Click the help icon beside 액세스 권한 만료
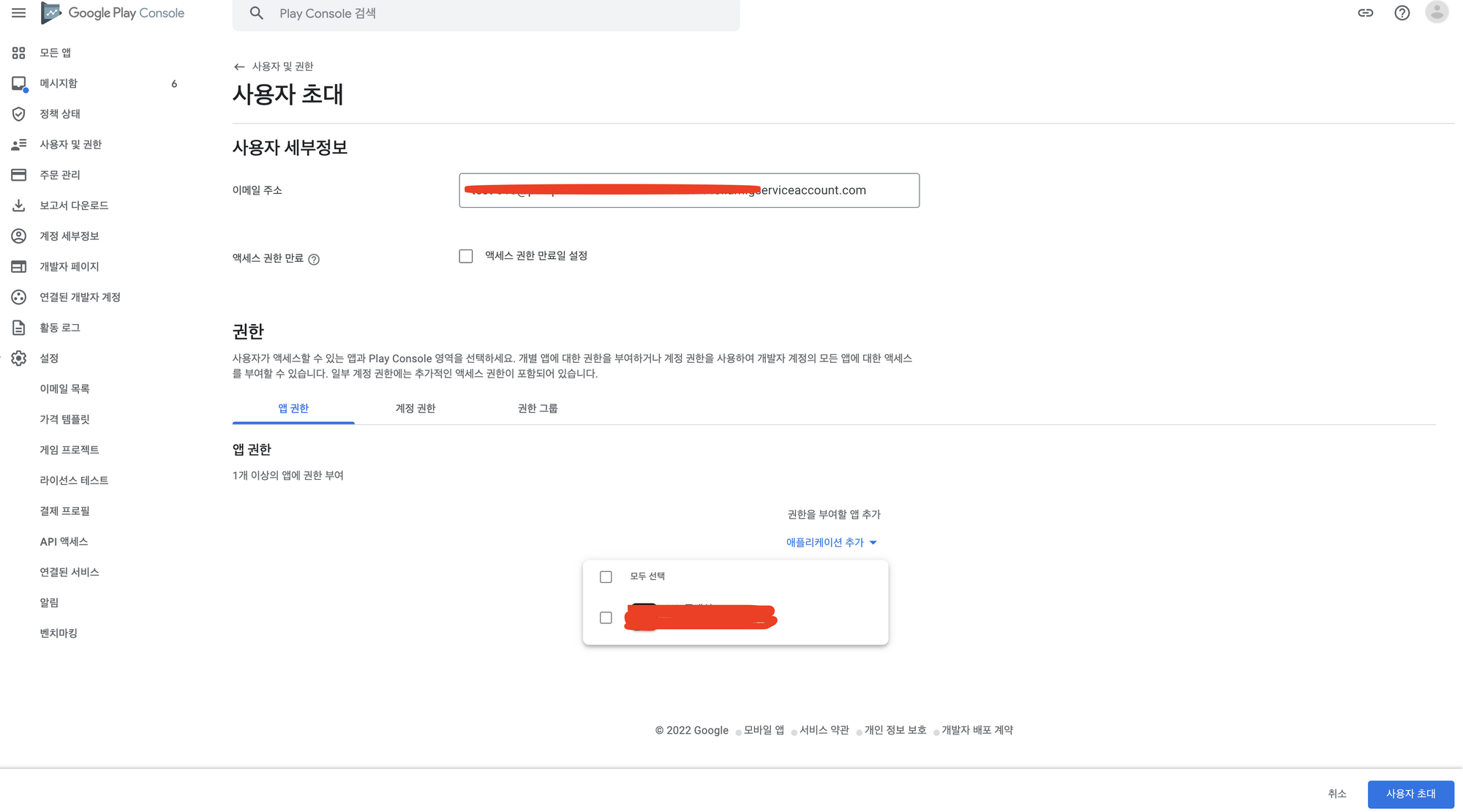Viewport: 1463px width, 812px height. point(314,259)
